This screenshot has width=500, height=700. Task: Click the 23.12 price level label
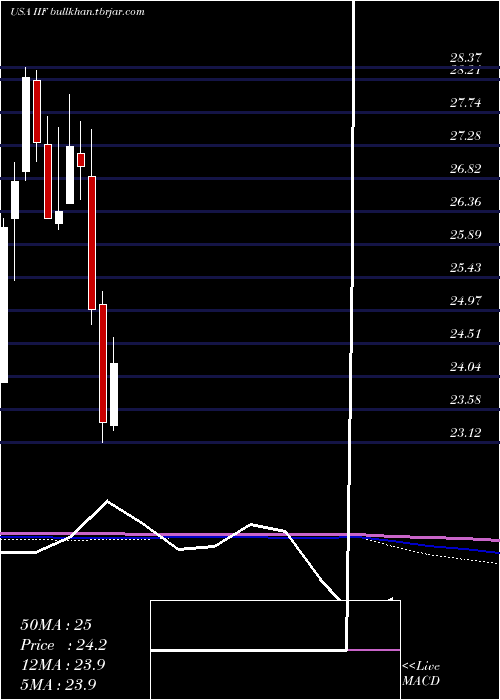point(466,433)
